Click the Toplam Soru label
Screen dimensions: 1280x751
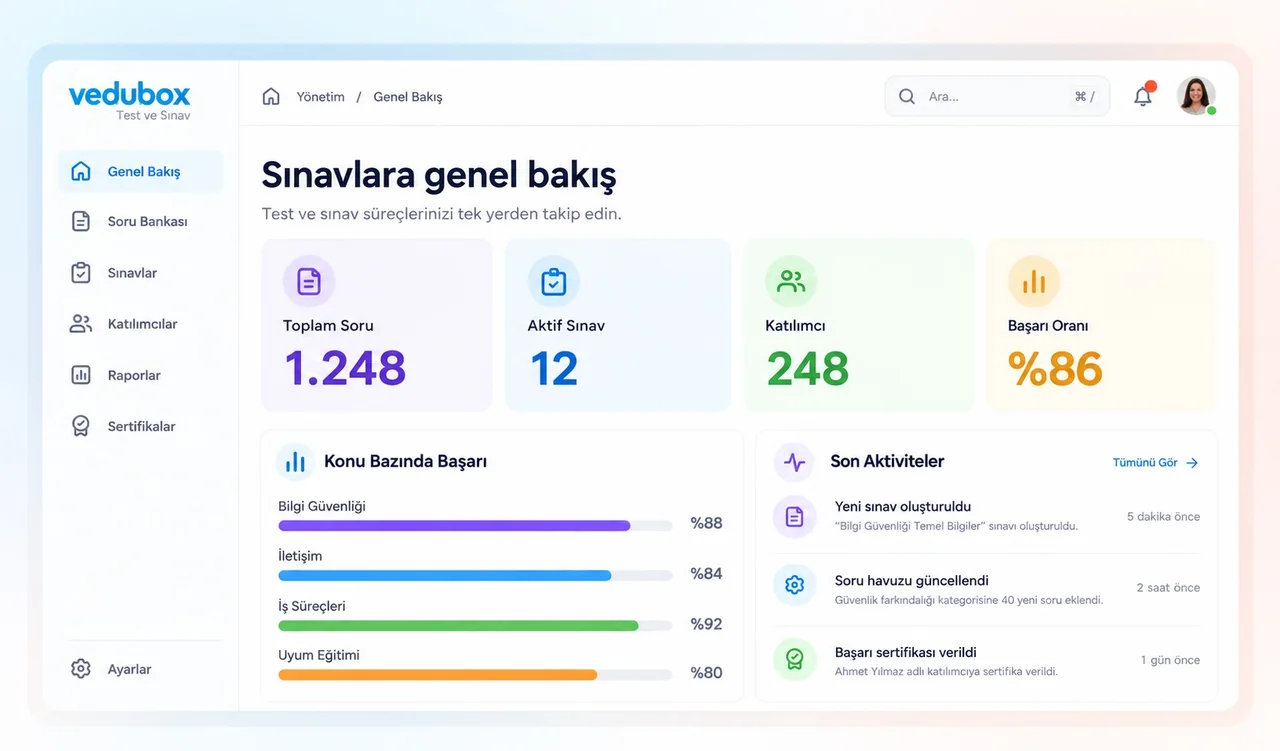[328, 326]
